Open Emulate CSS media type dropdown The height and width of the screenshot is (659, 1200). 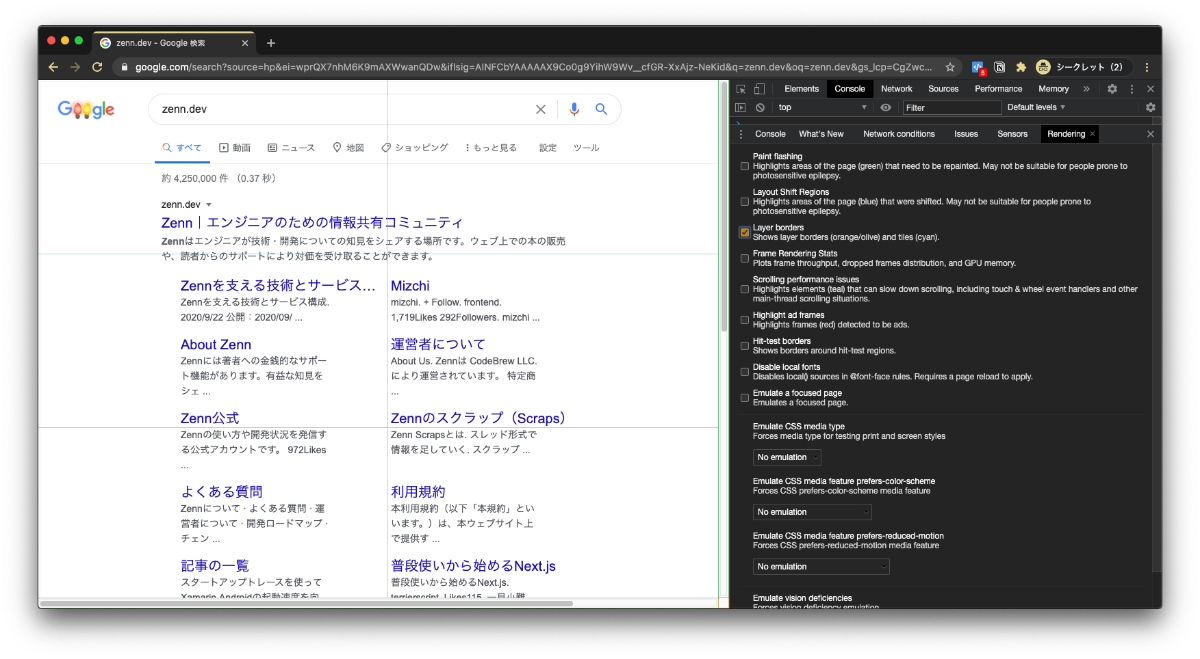(787, 457)
